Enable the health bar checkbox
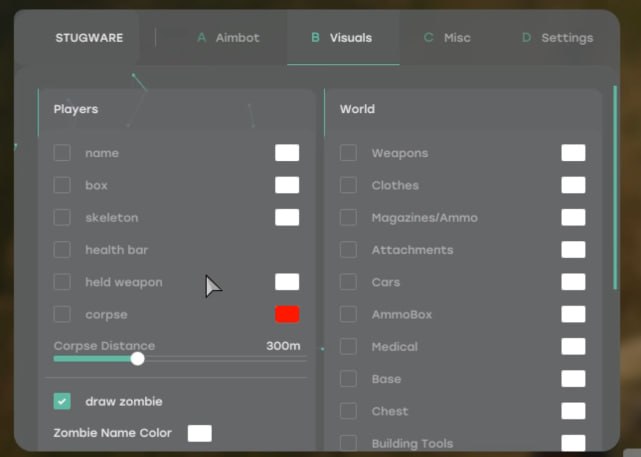 [x=62, y=250]
